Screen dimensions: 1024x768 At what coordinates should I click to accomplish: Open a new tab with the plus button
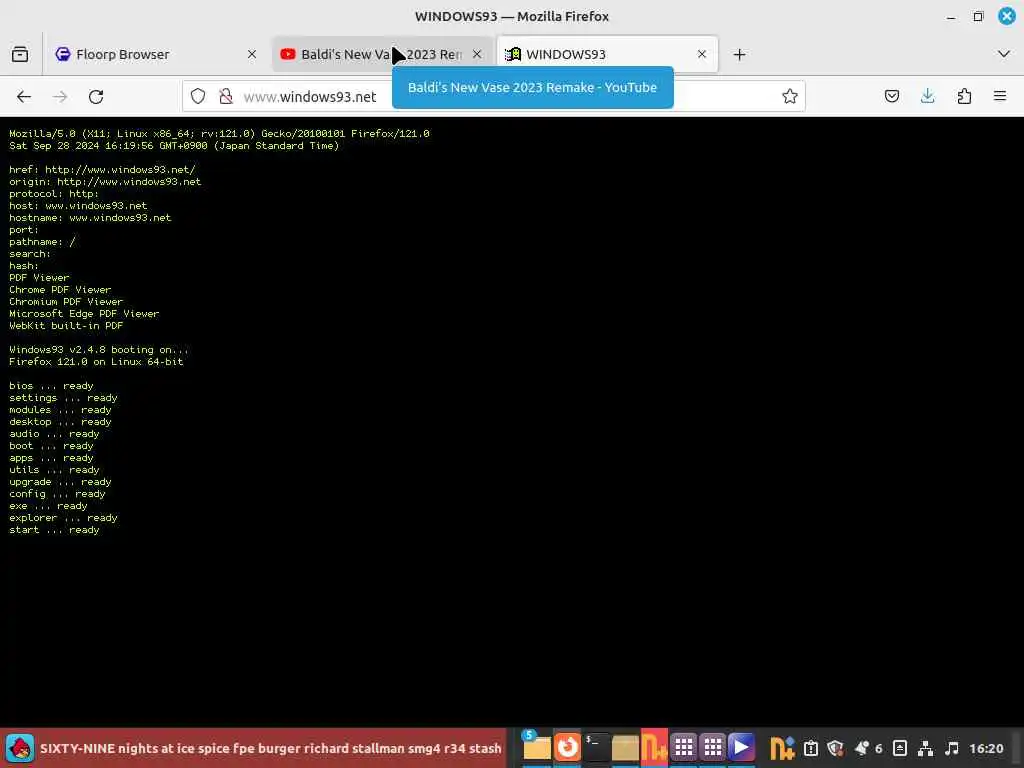[x=739, y=54]
